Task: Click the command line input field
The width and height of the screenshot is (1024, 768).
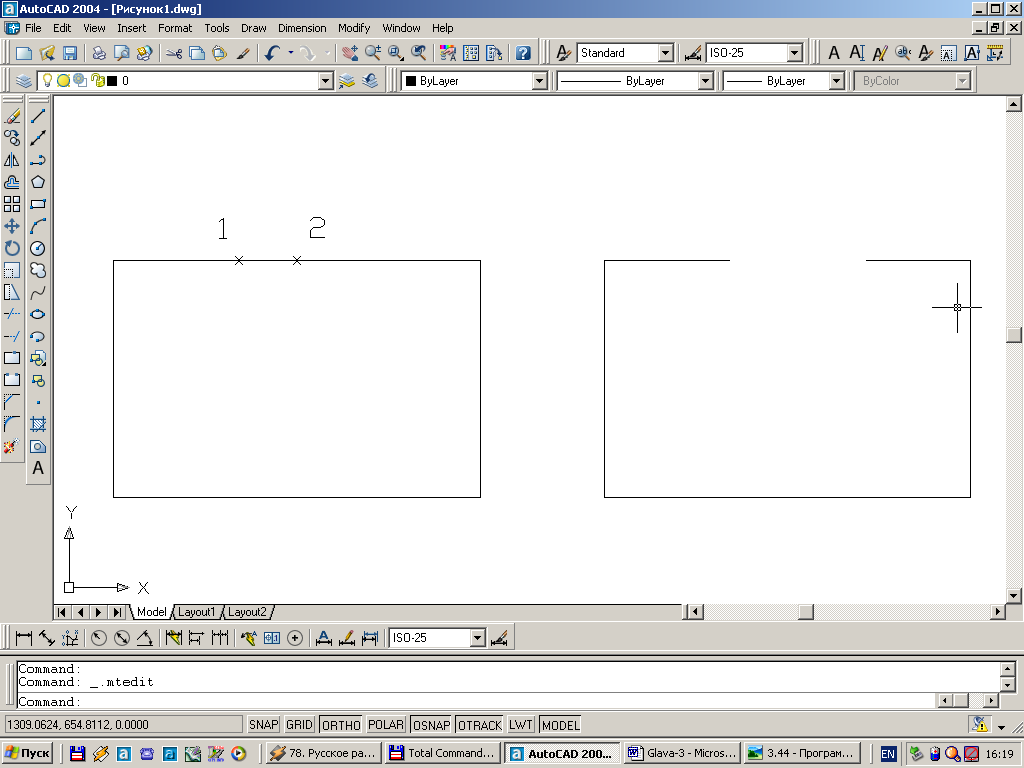Action: (477, 702)
